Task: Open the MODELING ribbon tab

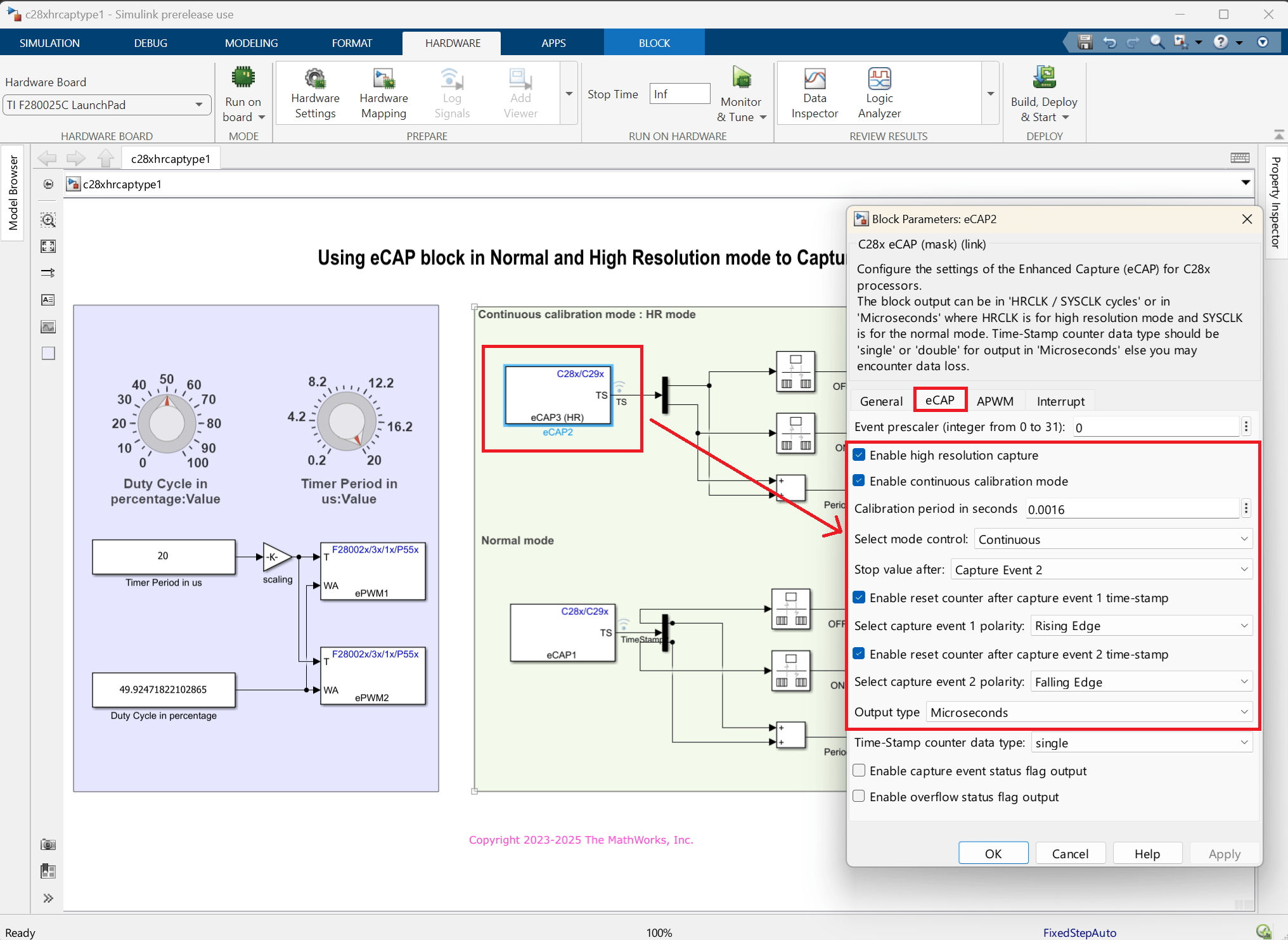Action: click(x=251, y=43)
